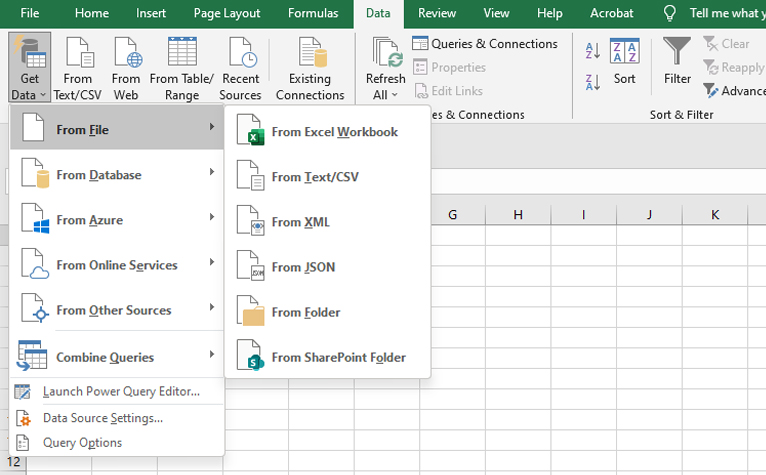Open the Get Data dropdown button

[29, 67]
